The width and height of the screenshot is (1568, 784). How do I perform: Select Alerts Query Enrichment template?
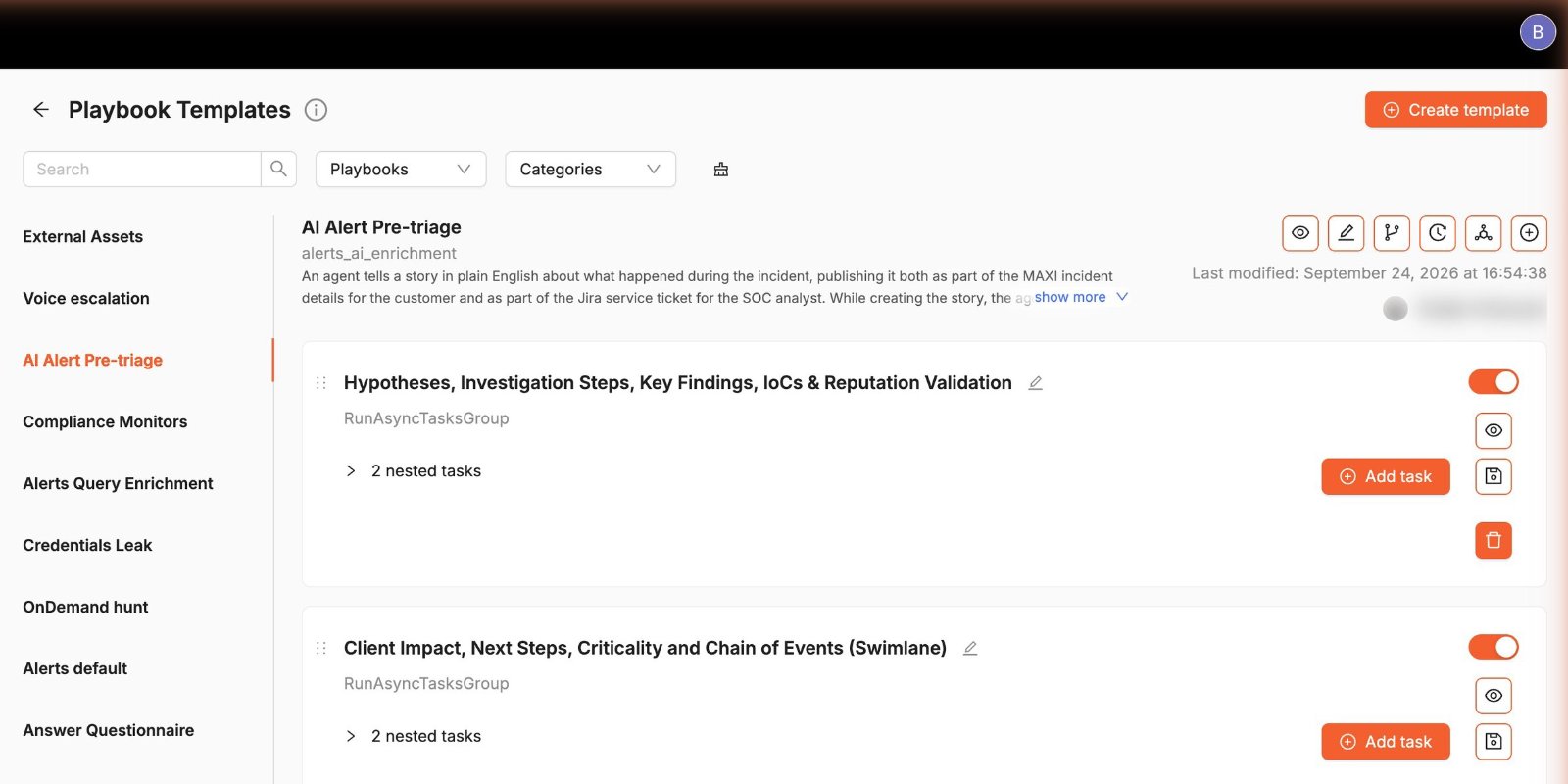tap(118, 483)
